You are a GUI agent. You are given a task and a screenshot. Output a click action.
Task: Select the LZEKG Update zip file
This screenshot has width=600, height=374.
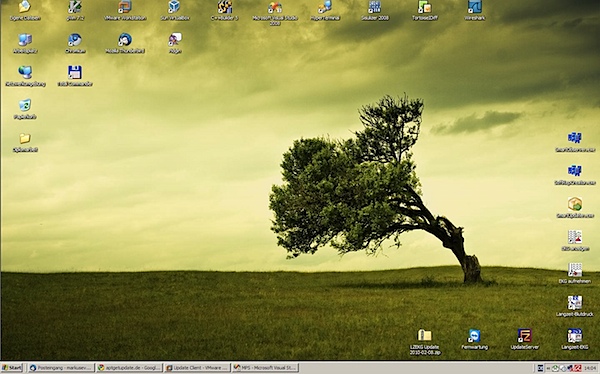[424, 342]
